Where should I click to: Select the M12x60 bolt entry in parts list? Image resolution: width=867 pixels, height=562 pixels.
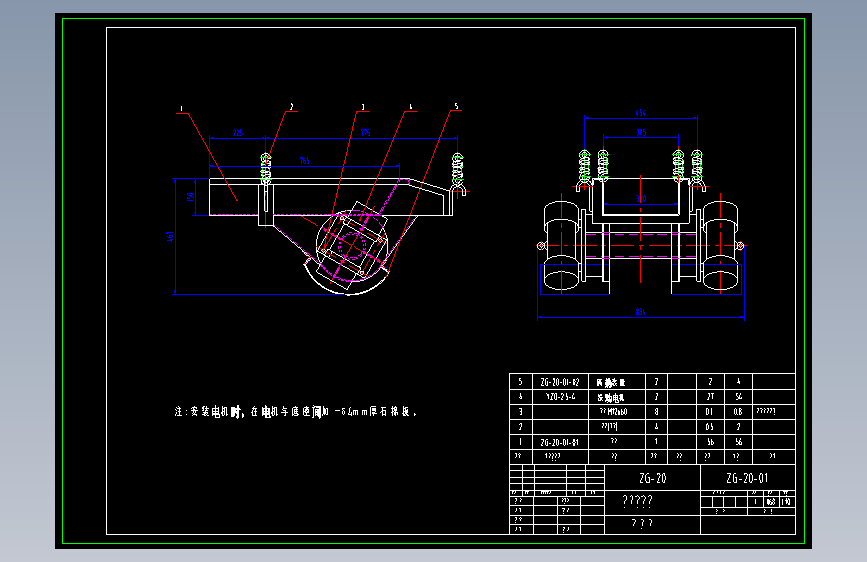614,412
